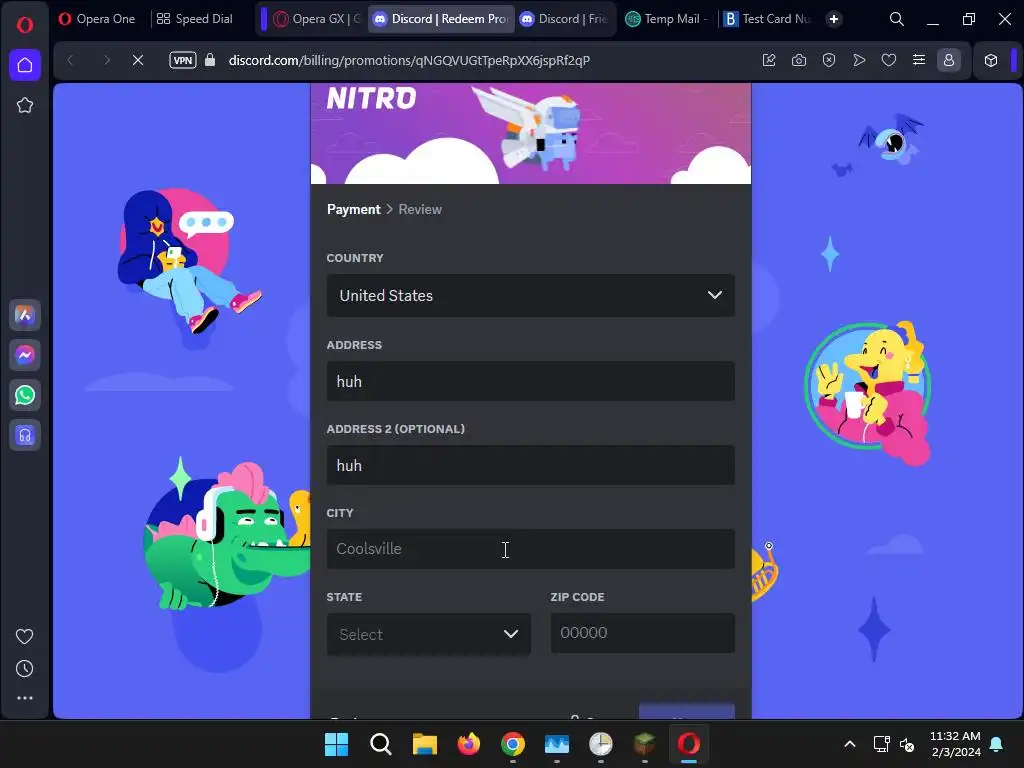Open Windows taskbar search

[380, 744]
